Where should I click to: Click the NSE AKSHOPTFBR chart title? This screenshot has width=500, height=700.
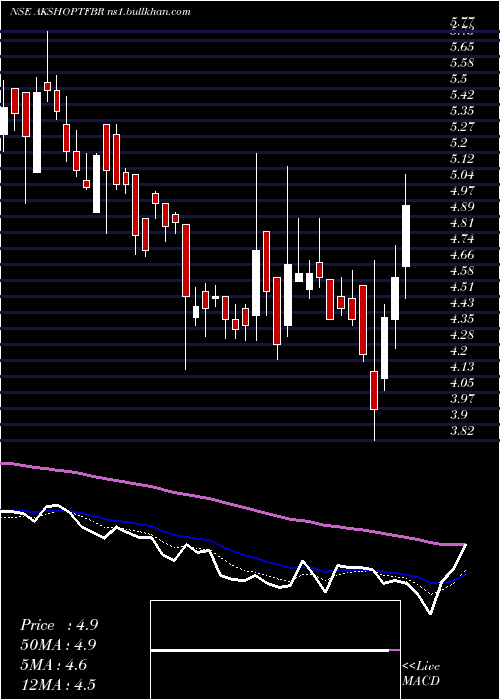pos(100,12)
